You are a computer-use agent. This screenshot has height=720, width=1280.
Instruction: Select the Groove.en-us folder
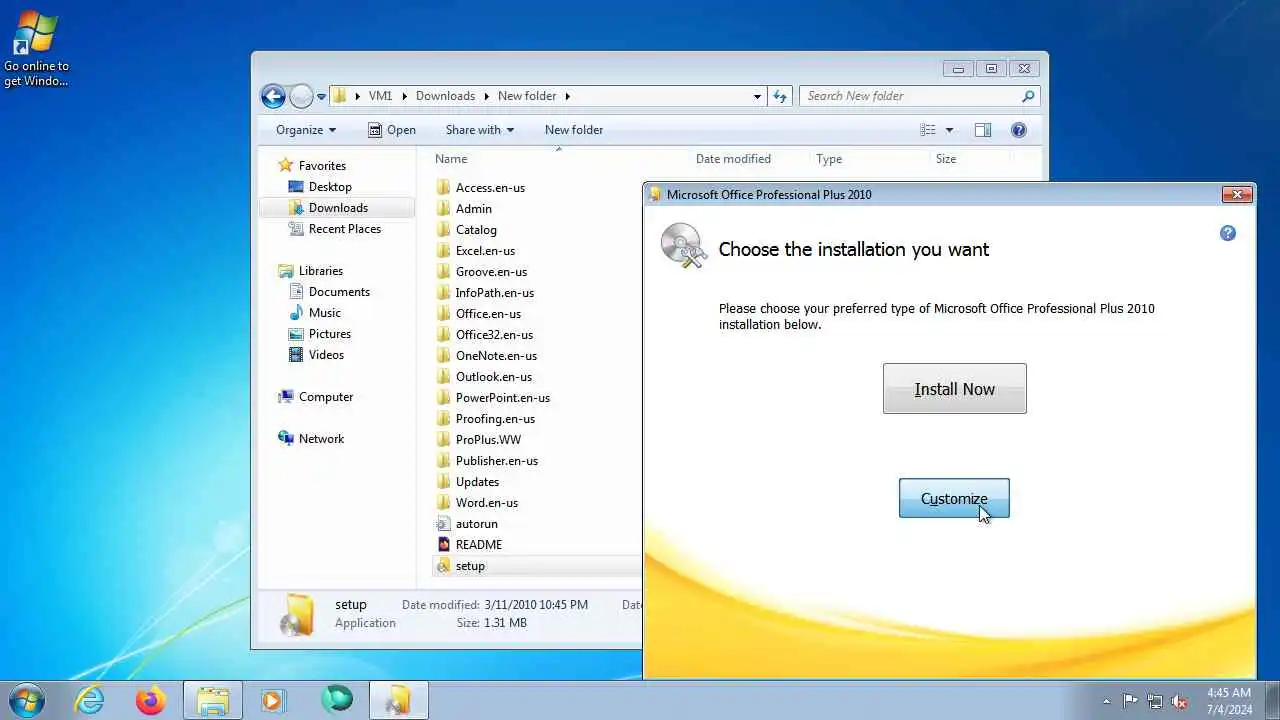click(x=491, y=272)
